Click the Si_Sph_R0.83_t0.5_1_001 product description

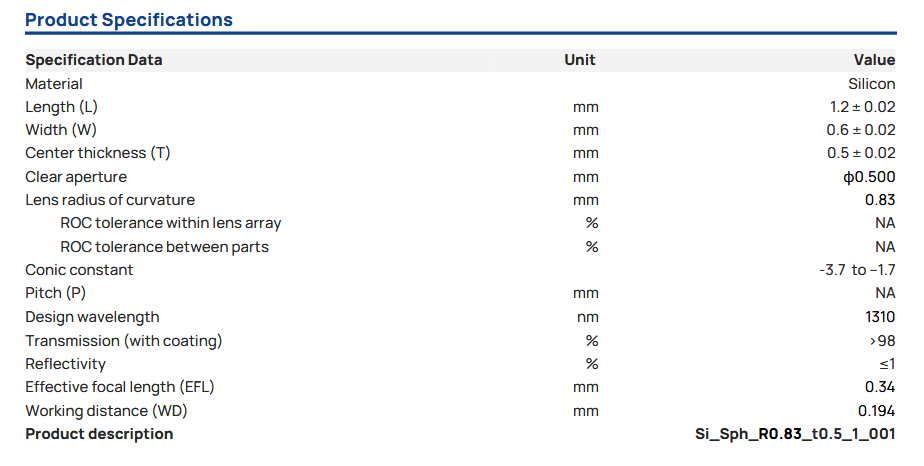(795, 434)
